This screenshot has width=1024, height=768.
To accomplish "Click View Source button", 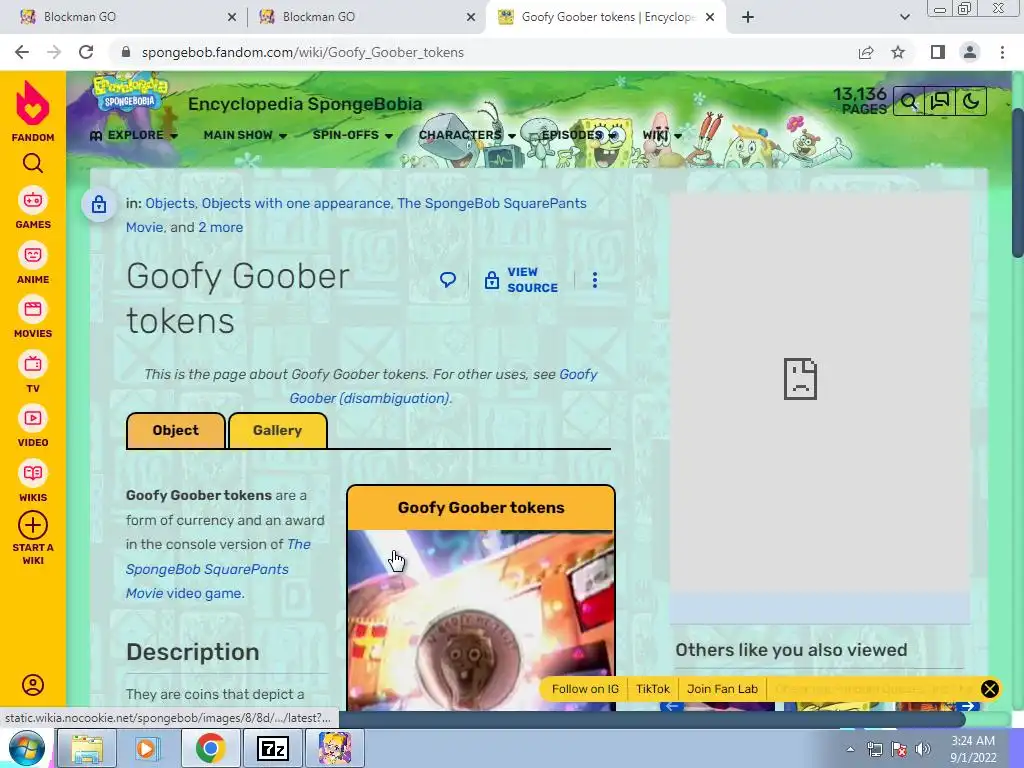I will tap(521, 280).
